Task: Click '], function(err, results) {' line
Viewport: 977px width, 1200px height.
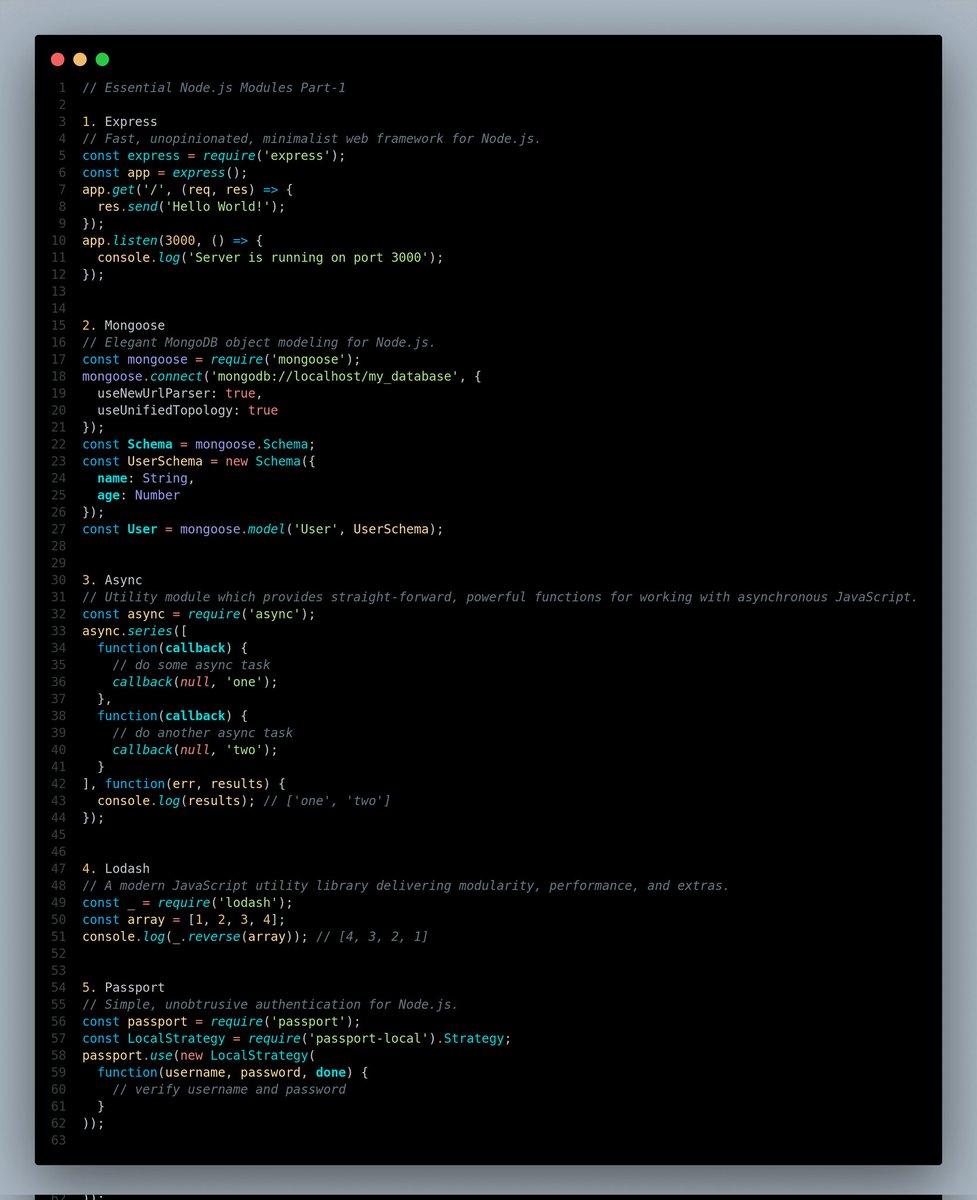Action: [184, 784]
